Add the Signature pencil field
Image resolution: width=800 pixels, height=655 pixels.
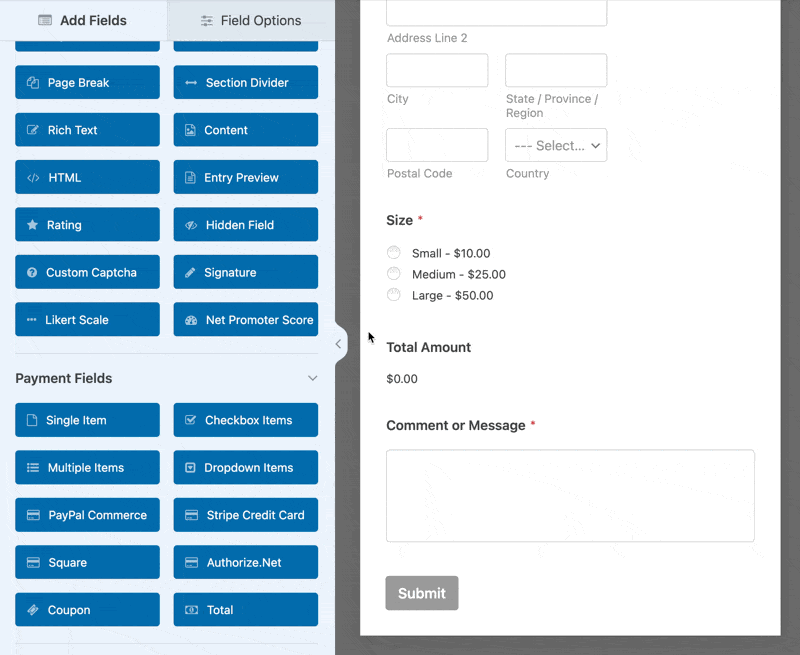[245, 272]
